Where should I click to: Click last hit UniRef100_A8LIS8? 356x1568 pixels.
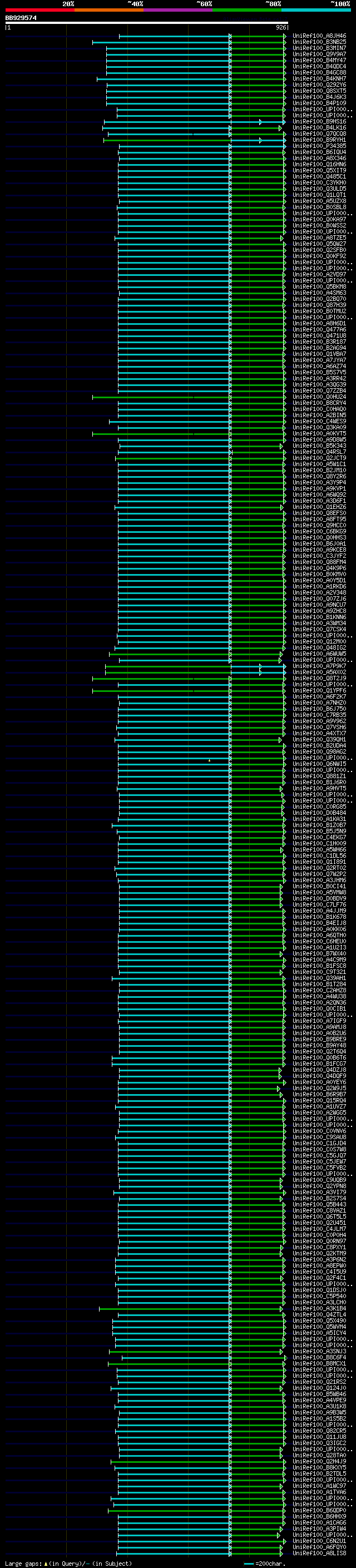click(x=319, y=1553)
